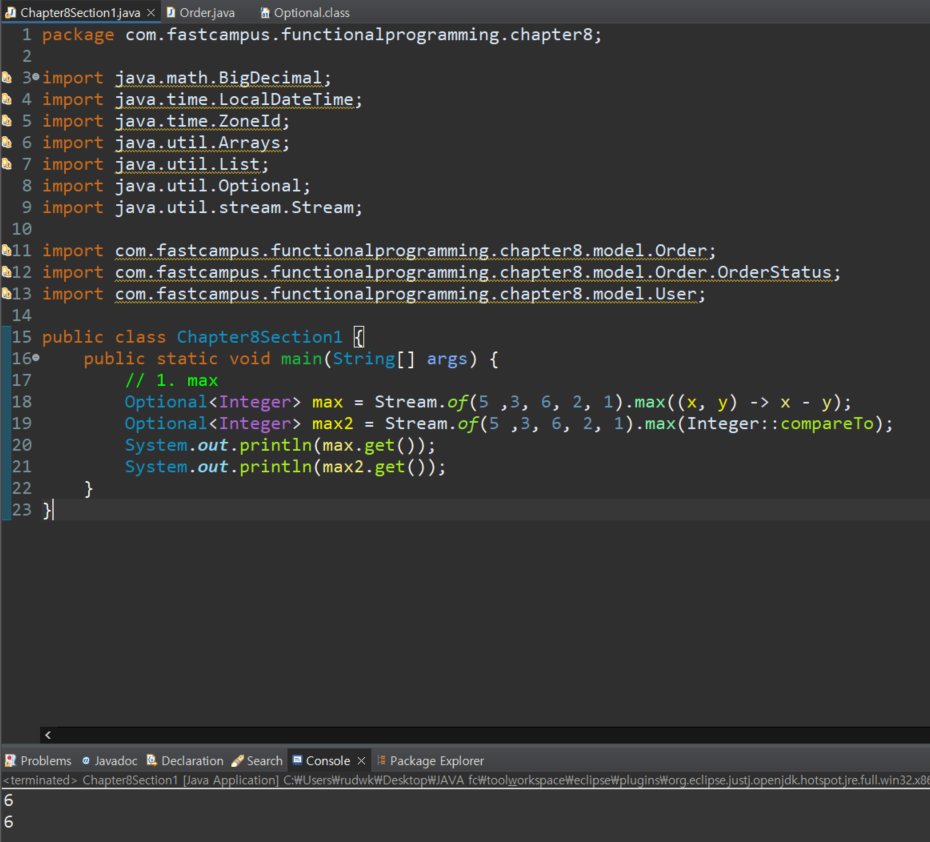Click the class name Chapter8Section1 on line 15

pyautogui.click(x=259, y=337)
